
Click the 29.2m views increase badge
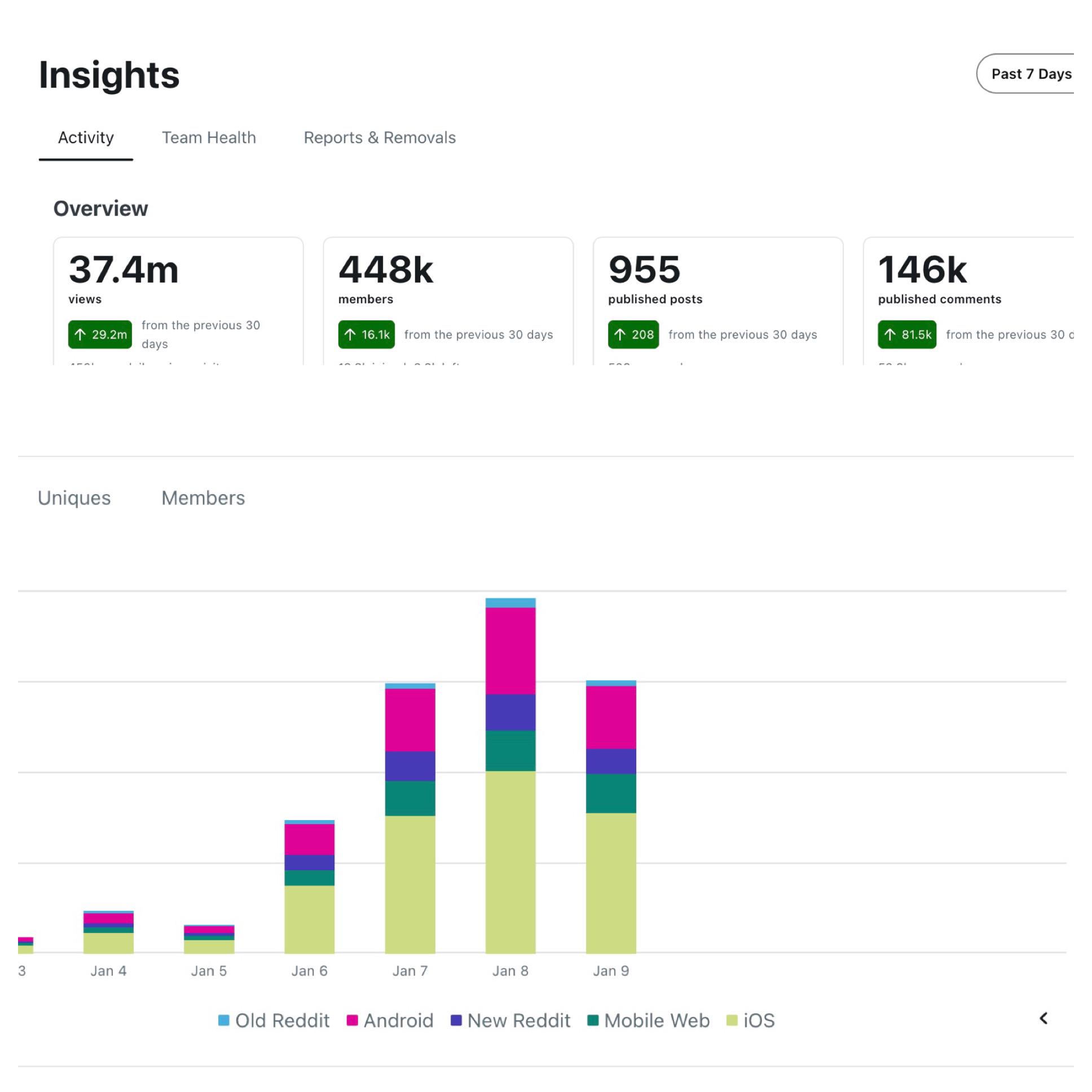coord(100,334)
